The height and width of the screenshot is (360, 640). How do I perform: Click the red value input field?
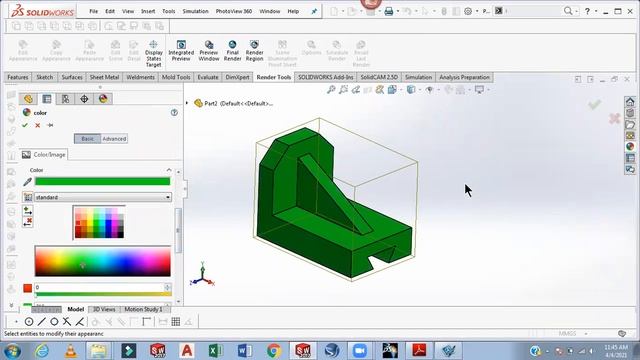click(x=100, y=288)
